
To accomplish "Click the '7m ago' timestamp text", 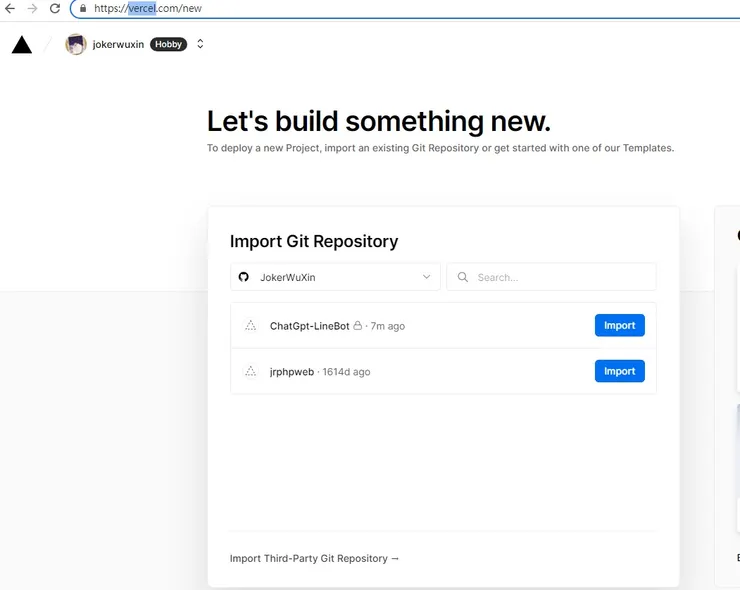I will pyautogui.click(x=387, y=326).
